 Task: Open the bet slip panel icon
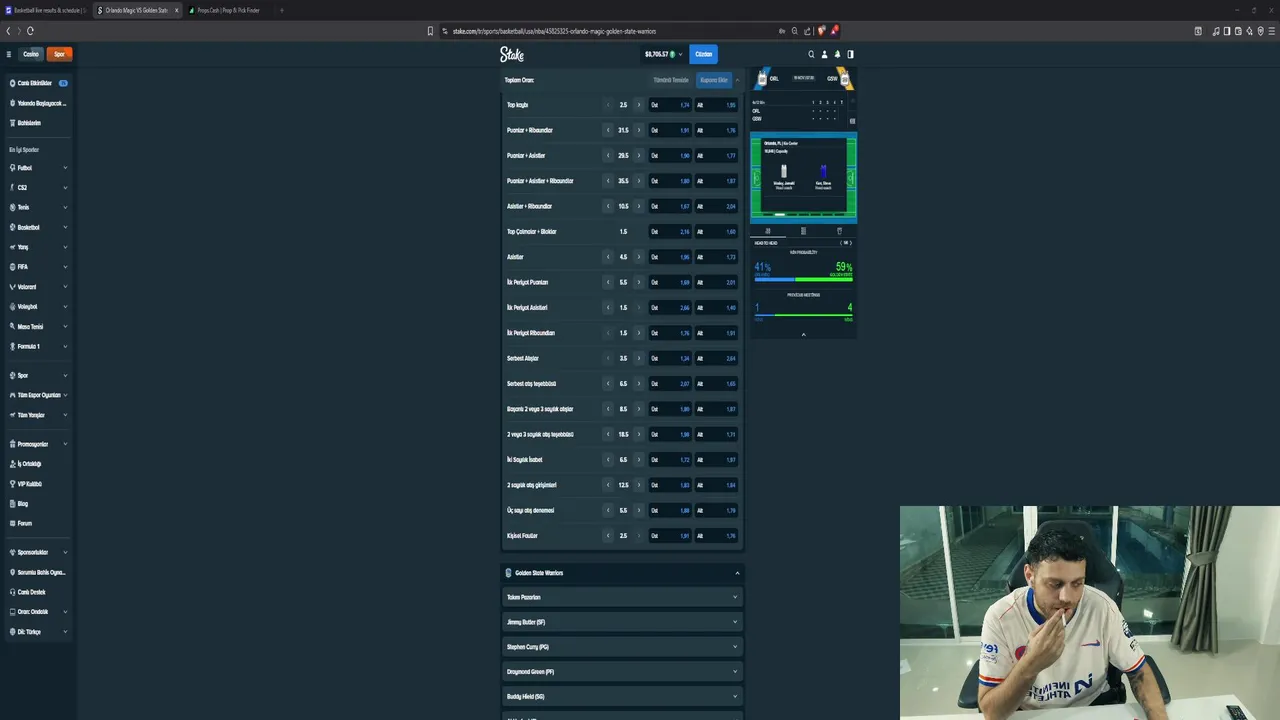point(850,54)
